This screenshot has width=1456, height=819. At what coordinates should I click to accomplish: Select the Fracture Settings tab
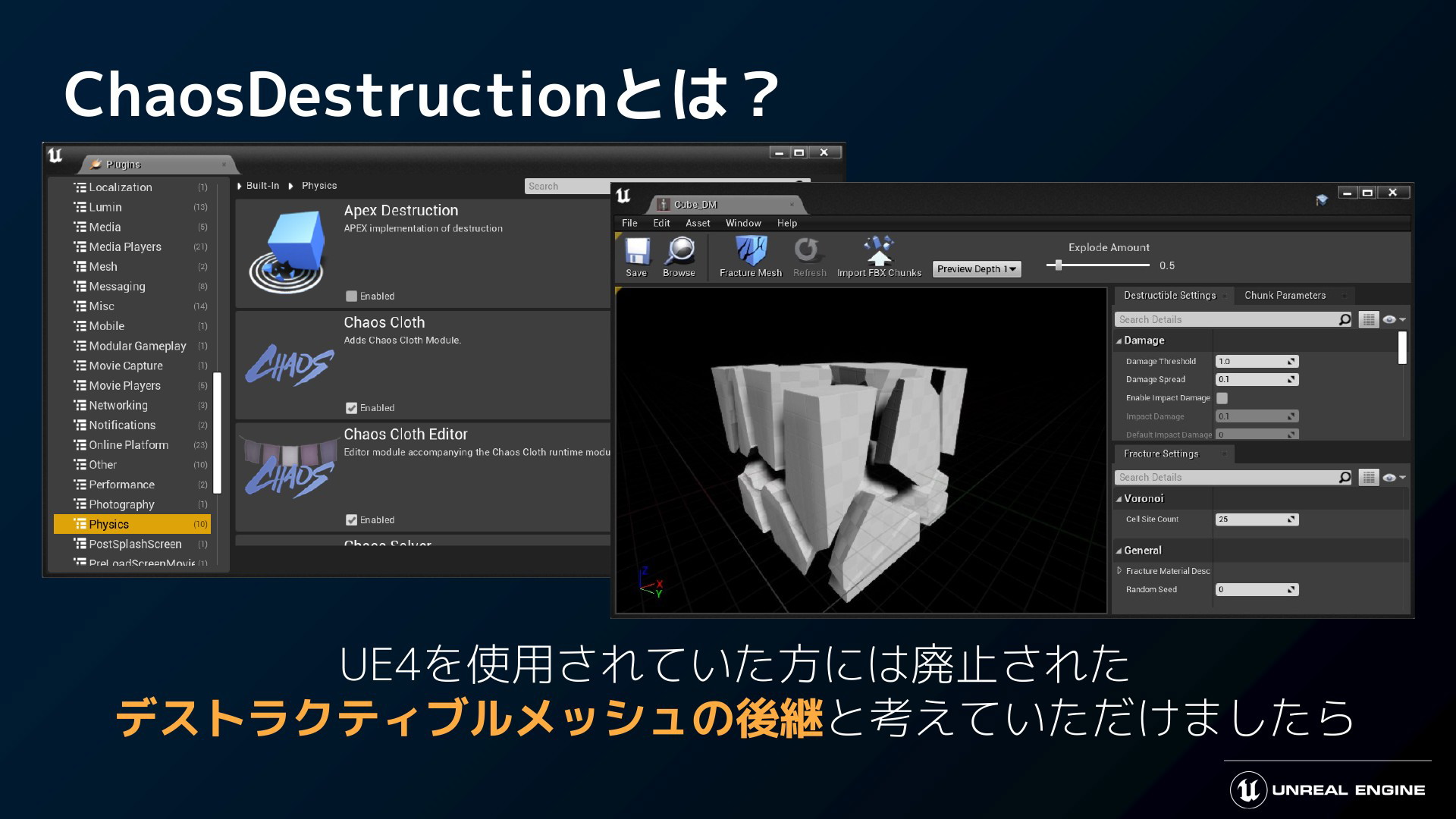point(1174,453)
